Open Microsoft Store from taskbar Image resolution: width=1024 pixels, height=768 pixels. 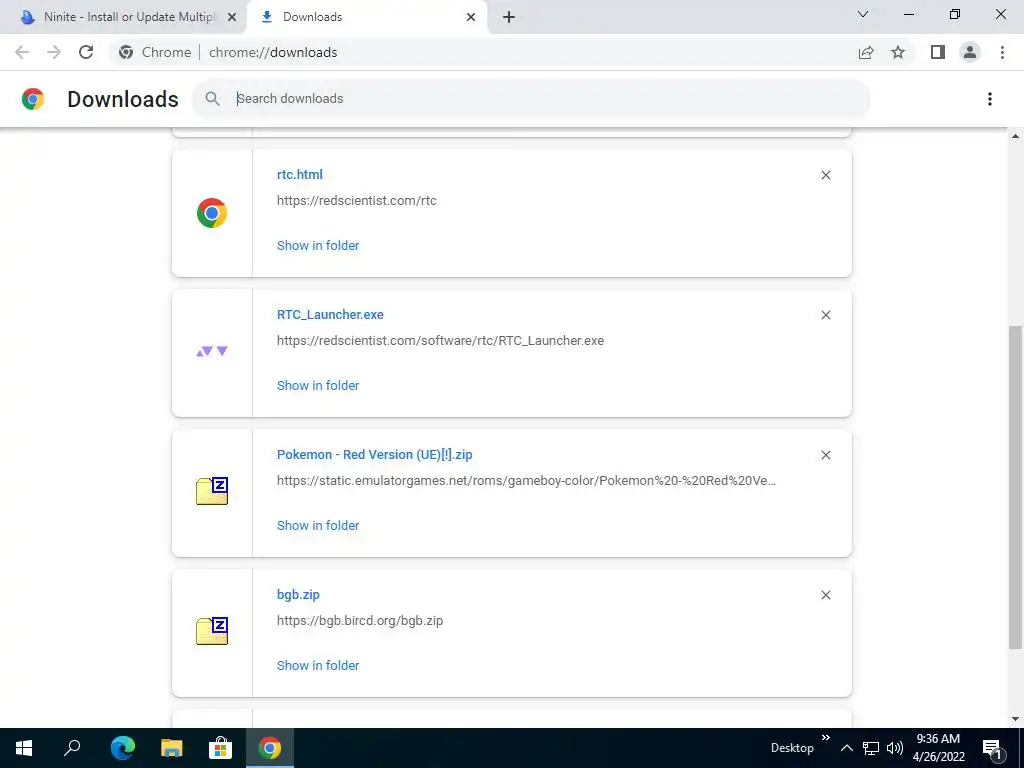(x=221, y=748)
